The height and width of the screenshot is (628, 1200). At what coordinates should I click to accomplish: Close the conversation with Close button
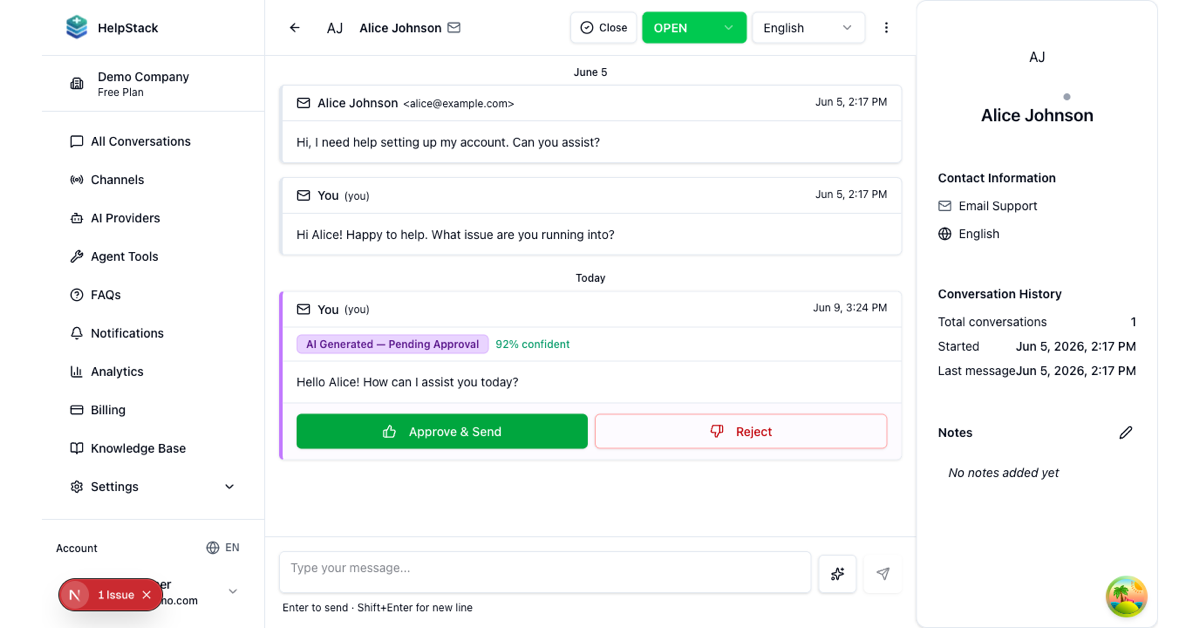(x=603, y=28)
